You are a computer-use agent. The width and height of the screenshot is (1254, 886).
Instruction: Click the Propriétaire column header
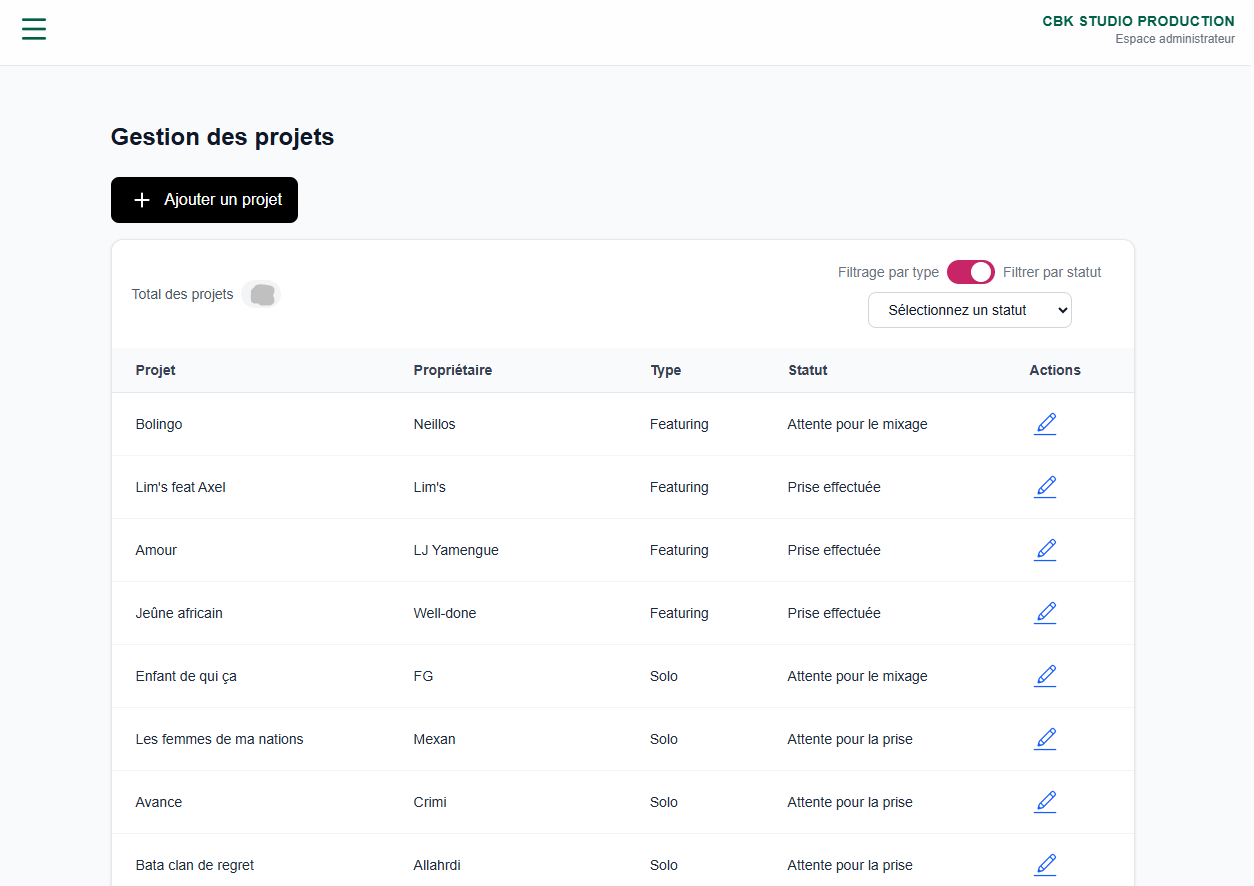[x=453, y=370]
